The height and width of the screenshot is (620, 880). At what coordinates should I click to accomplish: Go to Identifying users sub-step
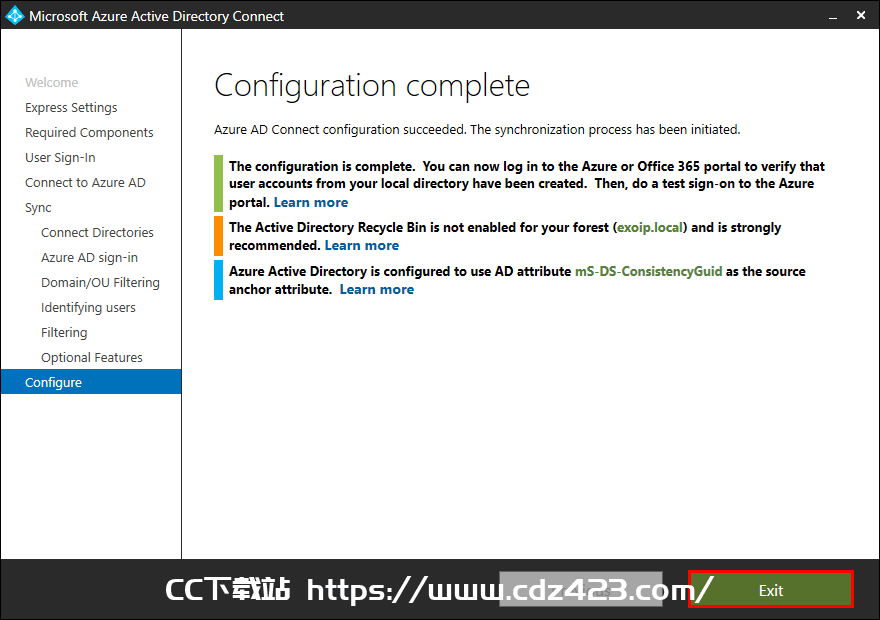[88, 307]
